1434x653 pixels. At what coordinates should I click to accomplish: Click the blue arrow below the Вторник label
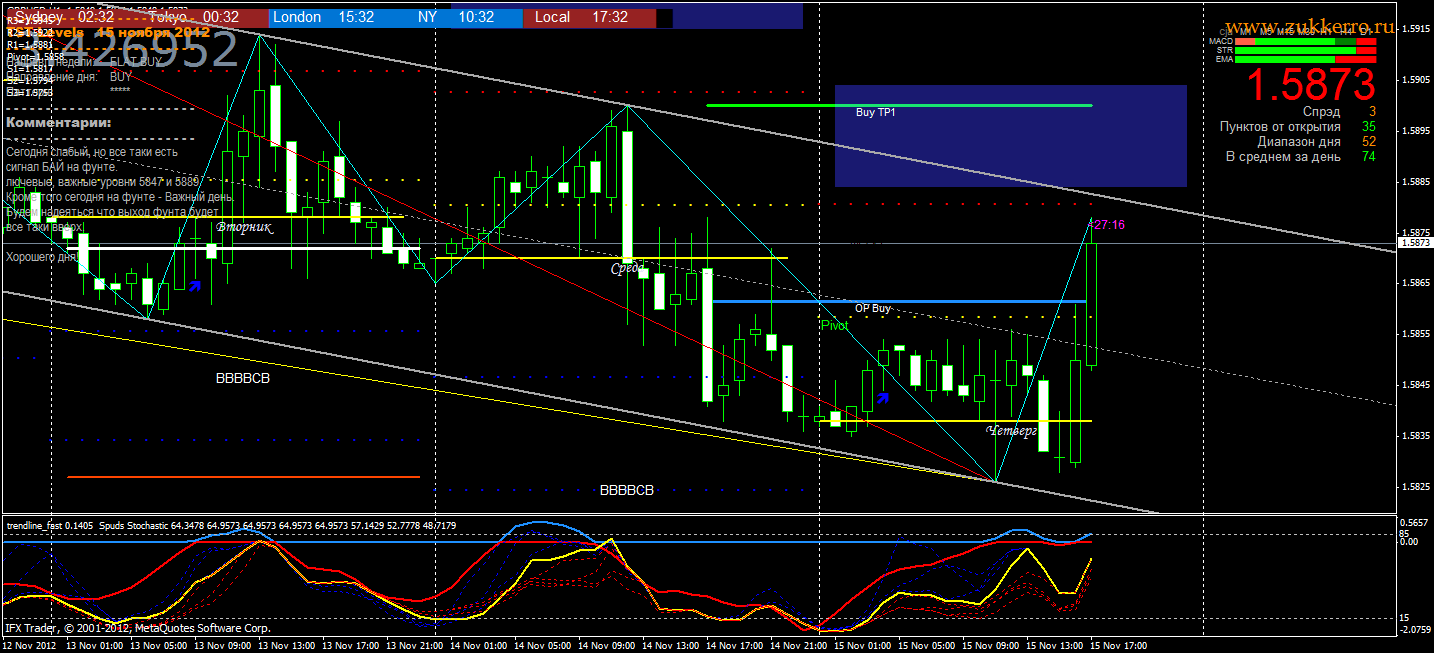[195, 286]
